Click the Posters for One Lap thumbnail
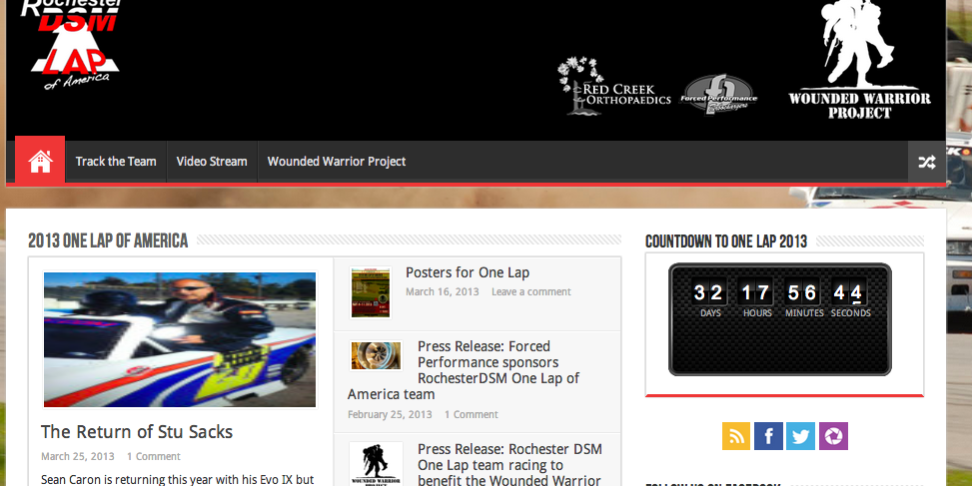972x486 pixels. pos(370,292)
